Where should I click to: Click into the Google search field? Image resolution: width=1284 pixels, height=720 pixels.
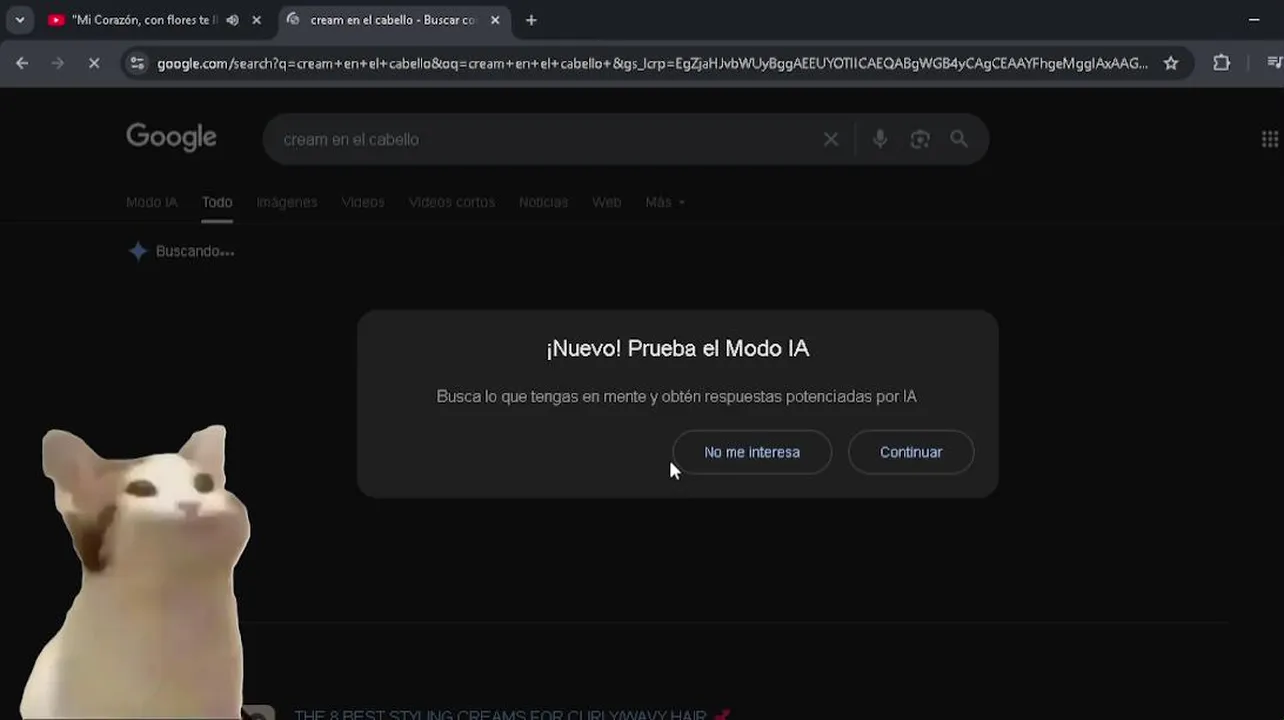(x=540, y=139)
